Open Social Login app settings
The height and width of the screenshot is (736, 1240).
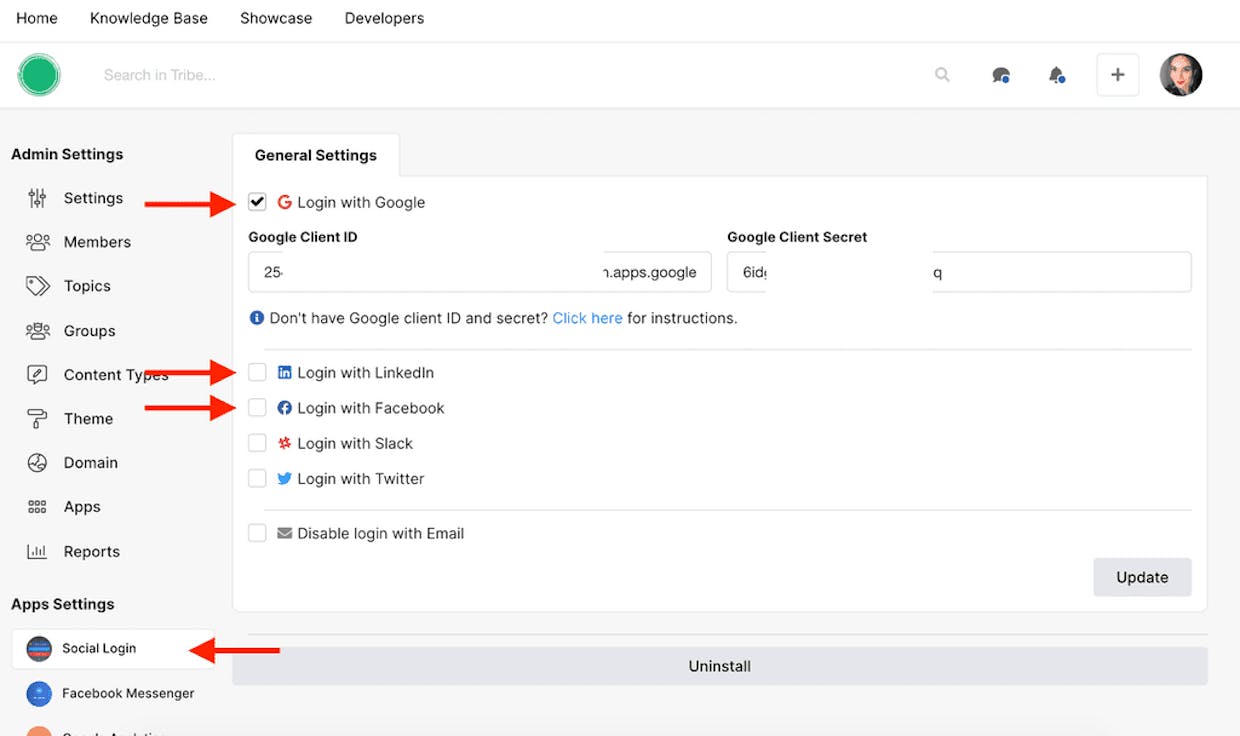coord(112,648)
